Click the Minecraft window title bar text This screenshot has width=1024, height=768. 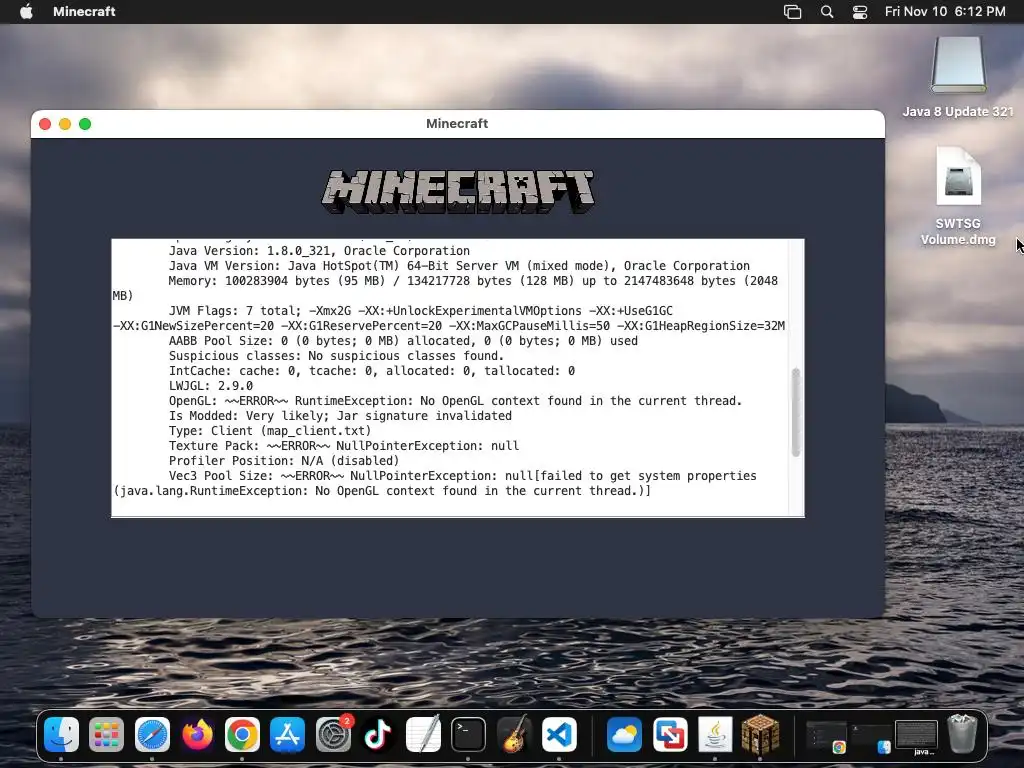(x=457, y=123)
